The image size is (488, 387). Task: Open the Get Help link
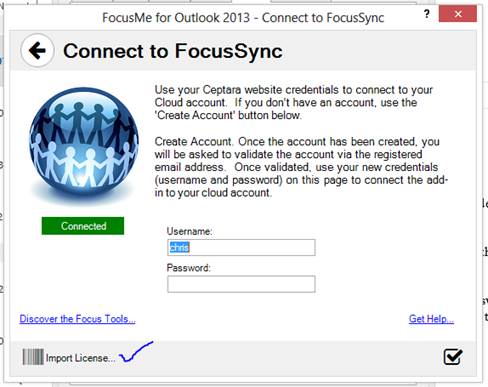coord(431,319)
